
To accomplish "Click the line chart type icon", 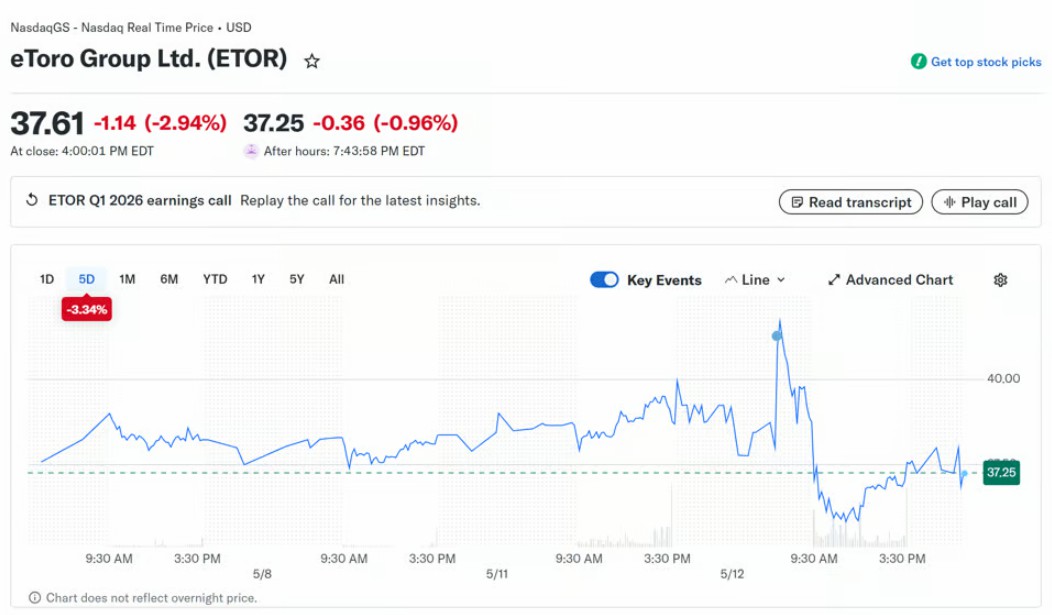I will click(731, 280).
